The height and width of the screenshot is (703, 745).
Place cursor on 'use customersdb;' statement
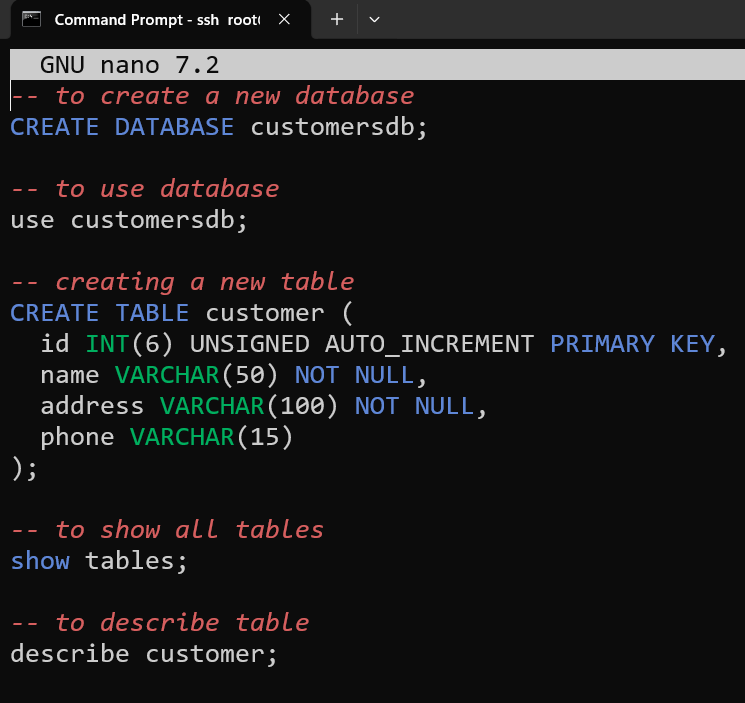tap(128, 220)
